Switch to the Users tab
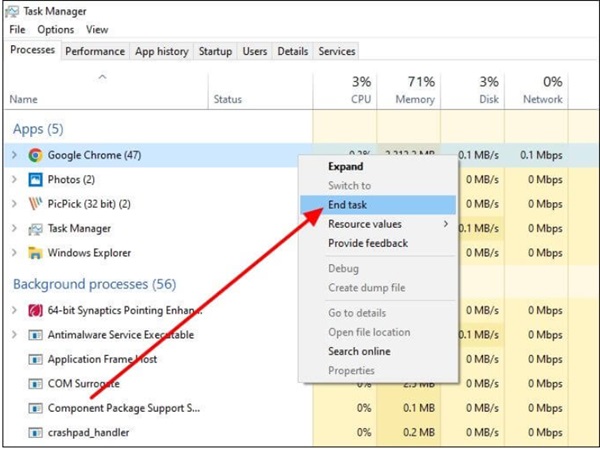The image size is (600, 449). pos(255,51)
